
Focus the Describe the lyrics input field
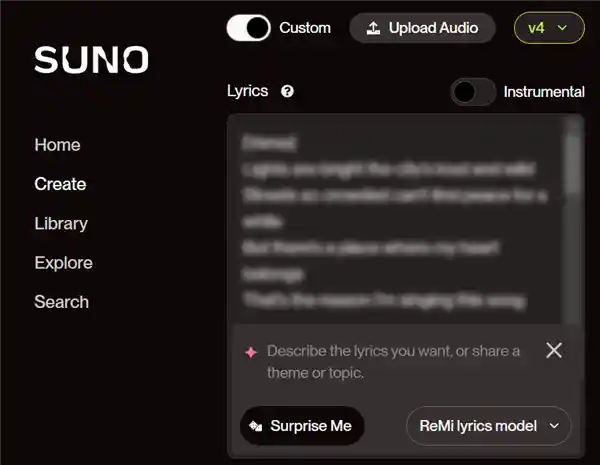(393, 362)
